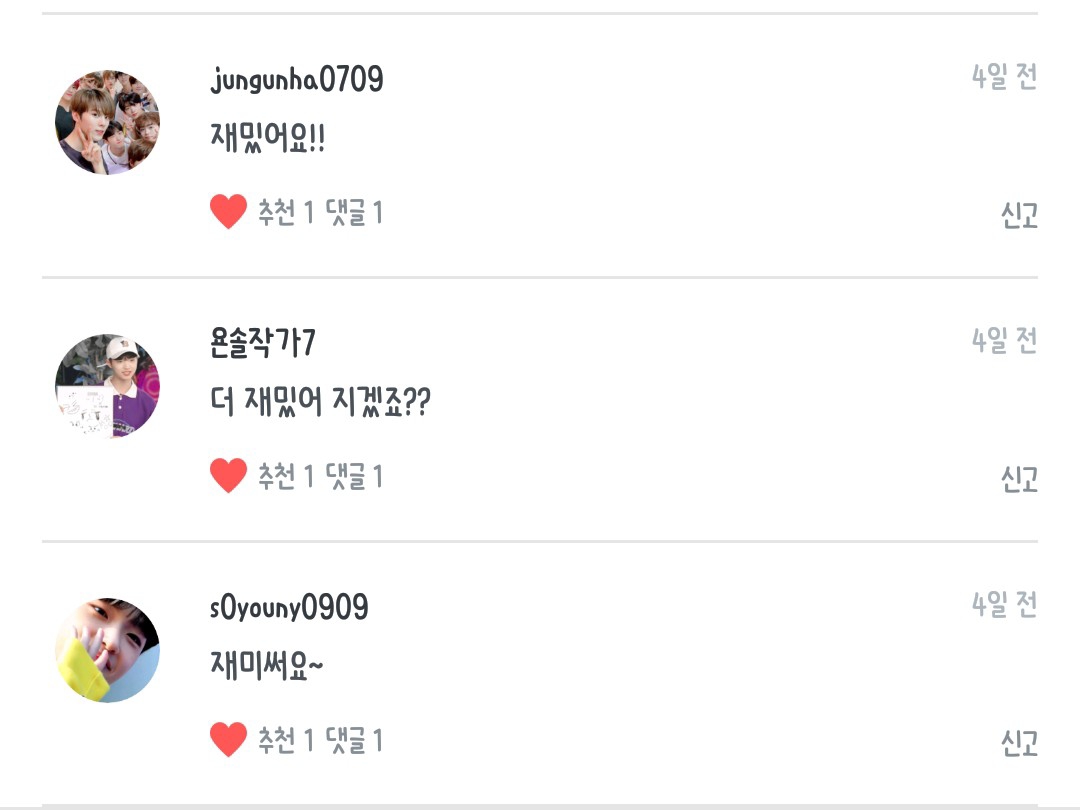Click the username s0youny0909

click(289, 607)
